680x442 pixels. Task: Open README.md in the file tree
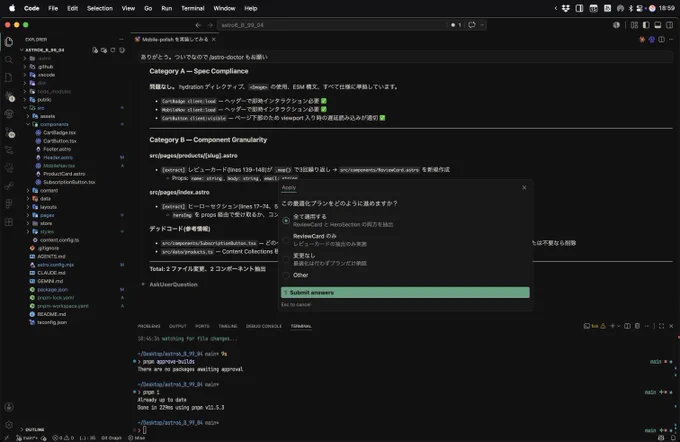[x=52, y=314]
